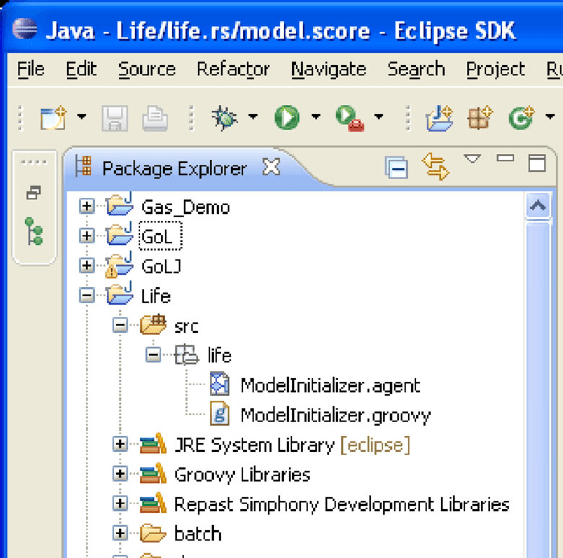The image size is (563, 558).
Task: Open the Package Explorer view menu triangle
Action: click(x=472, y=158)
